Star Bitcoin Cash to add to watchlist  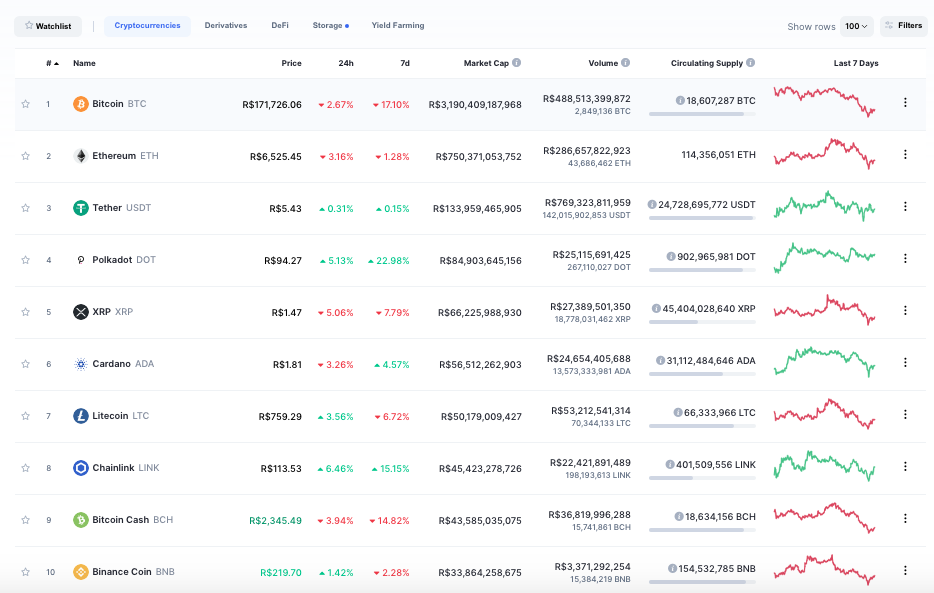click(26, 520)
